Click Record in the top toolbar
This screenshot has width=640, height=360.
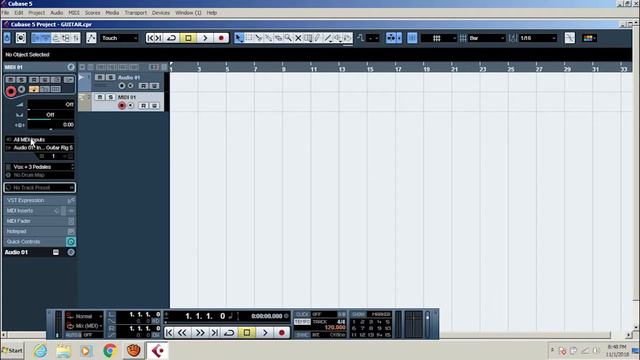pyautogui.click(x=221, y=38)
